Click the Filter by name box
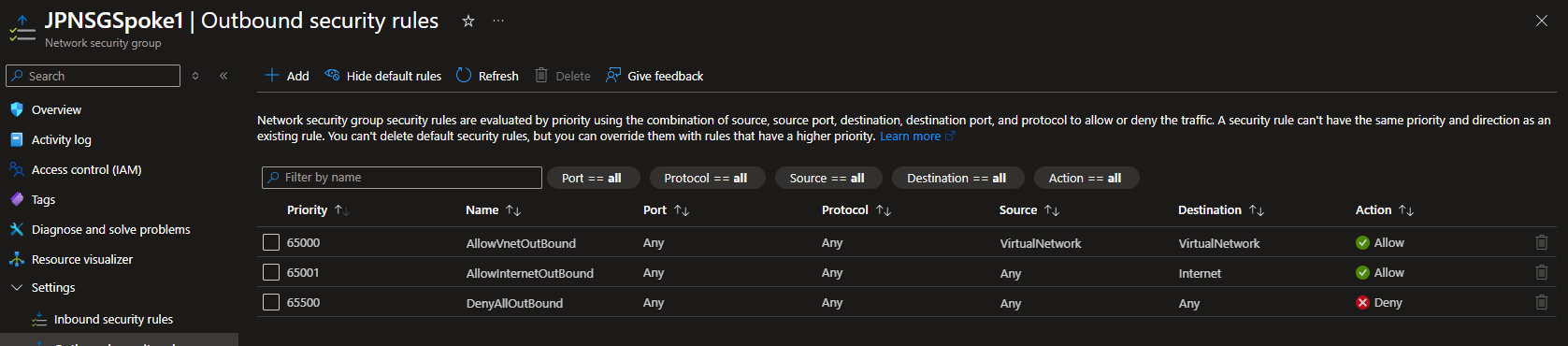 (x=402, y=178)
